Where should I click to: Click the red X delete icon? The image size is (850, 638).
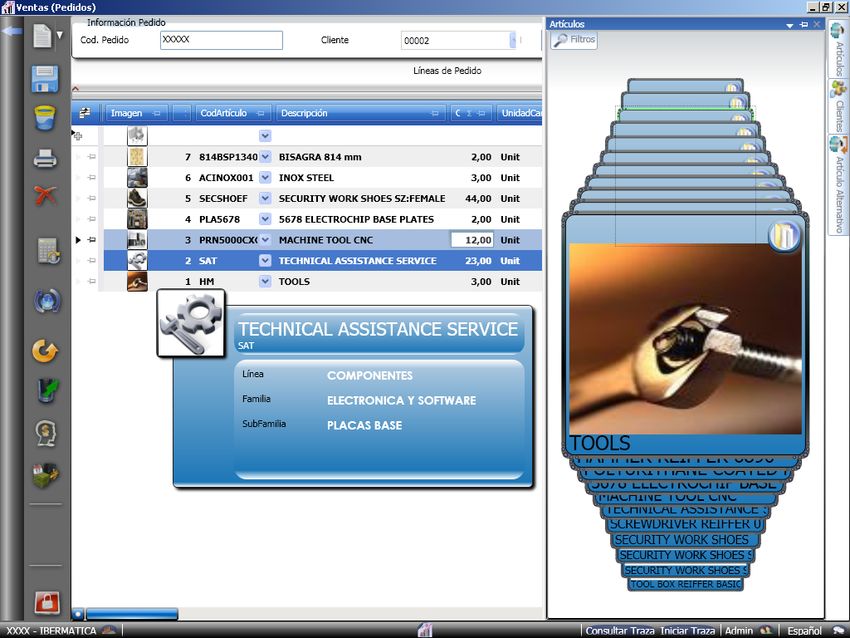tap(45, 195)
